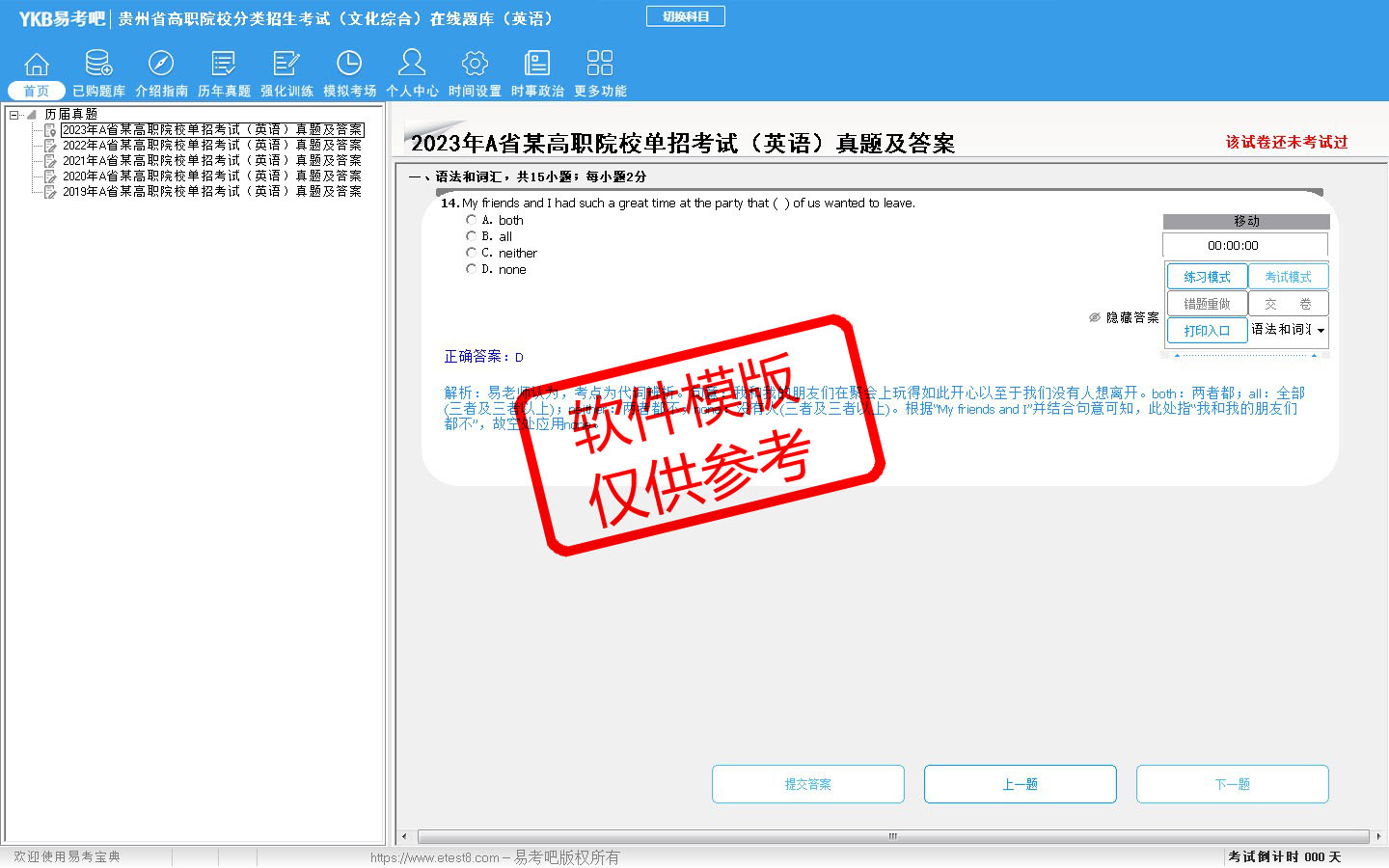Open the compass guide icon
The height and width of the screenshot is (868, 1389).
[161, 64]
